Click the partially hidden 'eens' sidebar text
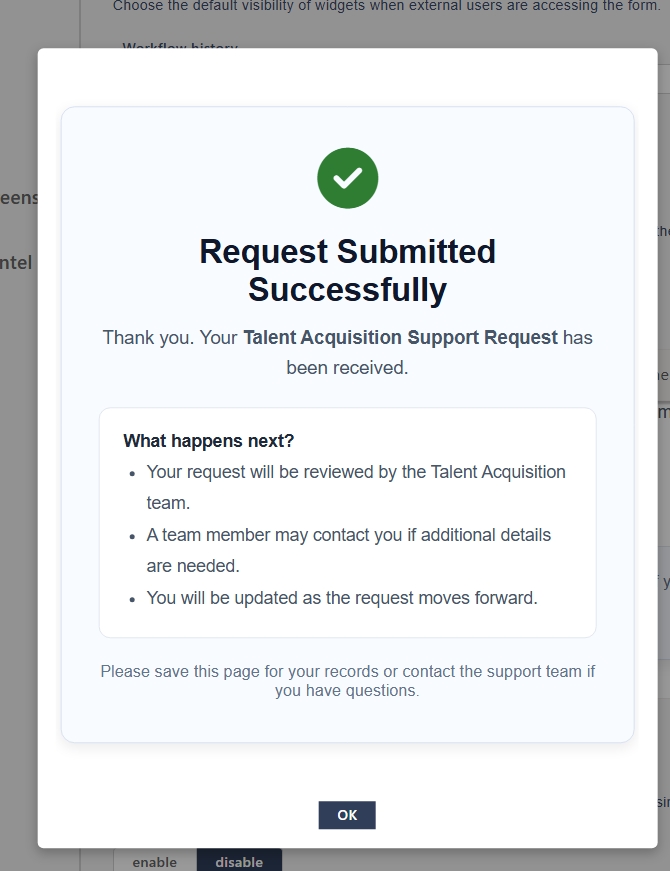The image size is (670, 871). click(18, 197)
